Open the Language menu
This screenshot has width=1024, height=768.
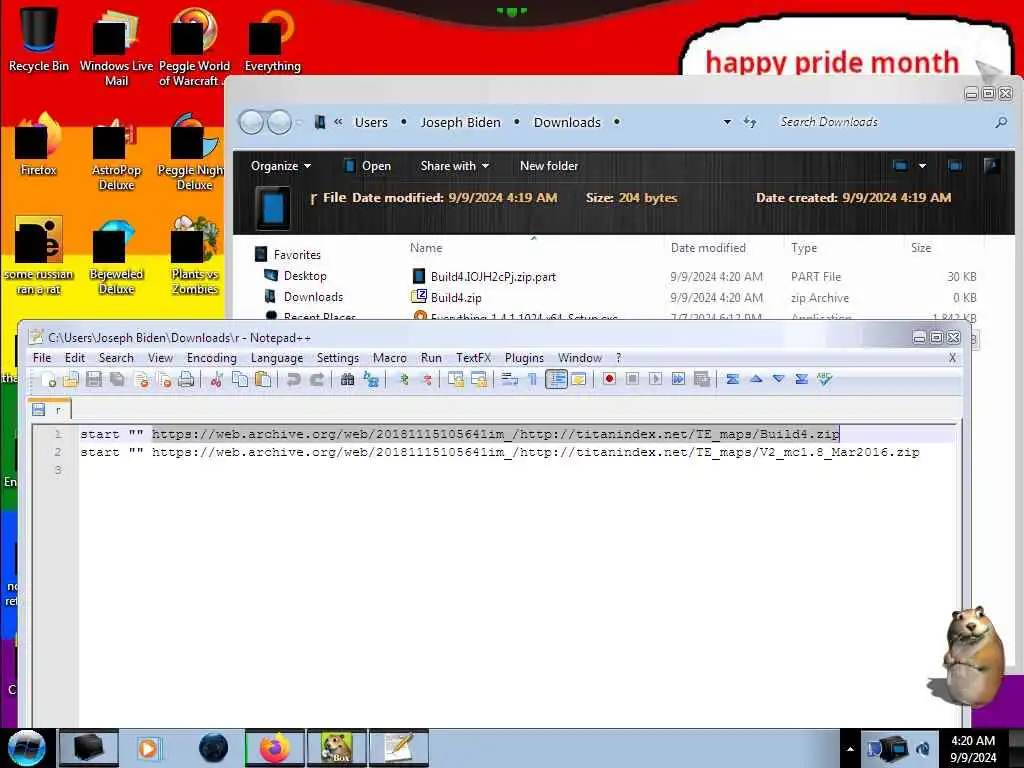277,358
